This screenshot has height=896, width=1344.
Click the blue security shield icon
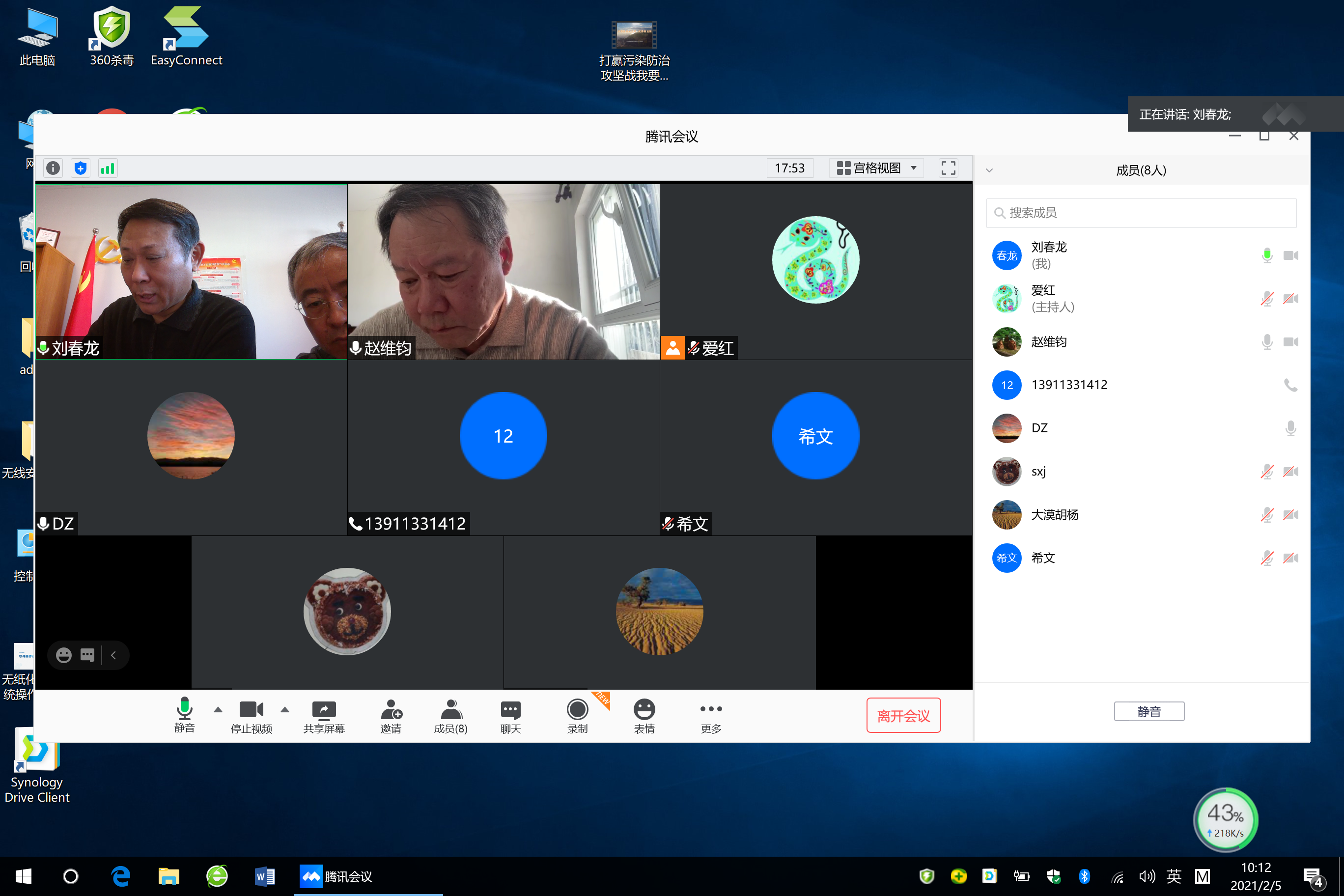pyautogui.click(x=81, y=168)
